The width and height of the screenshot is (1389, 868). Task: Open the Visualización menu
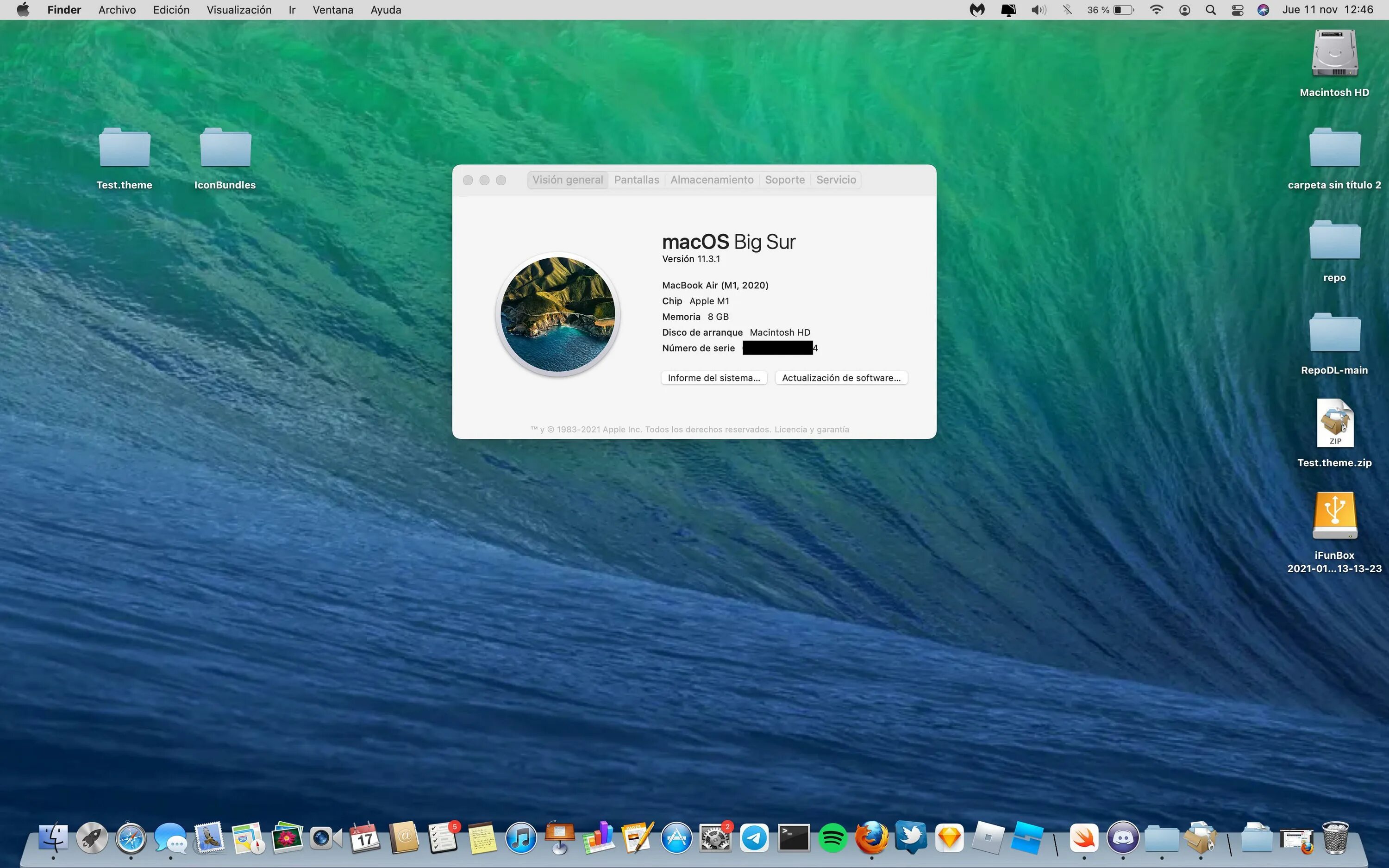[x=239, y=10]
